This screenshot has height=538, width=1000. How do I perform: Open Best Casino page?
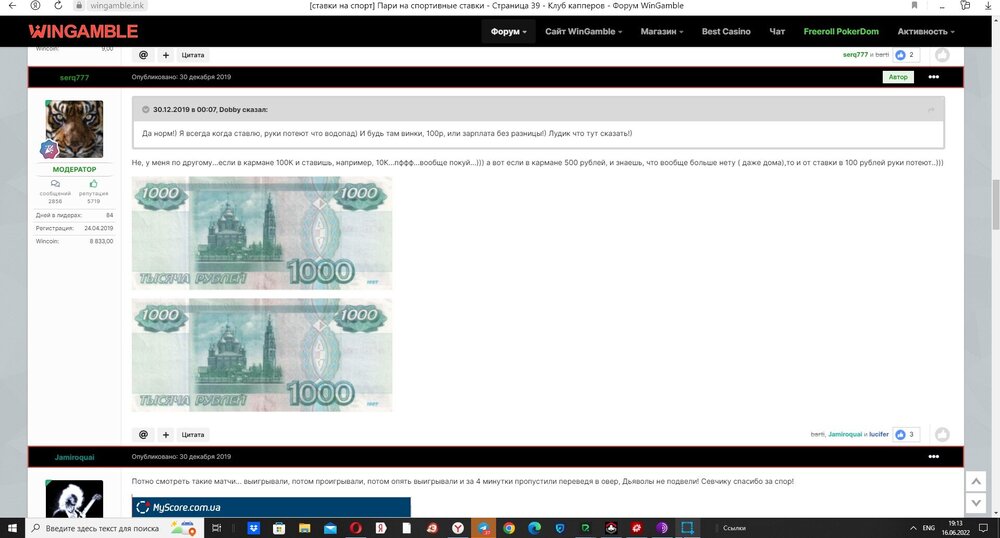point(726,31)
